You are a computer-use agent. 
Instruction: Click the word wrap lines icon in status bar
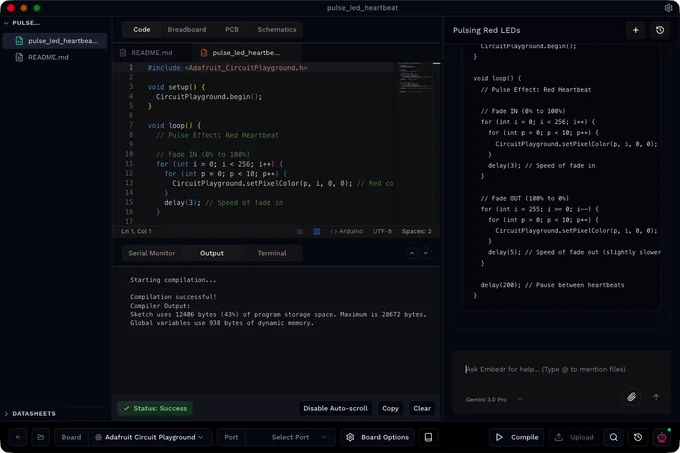click(x=300, y=231)
